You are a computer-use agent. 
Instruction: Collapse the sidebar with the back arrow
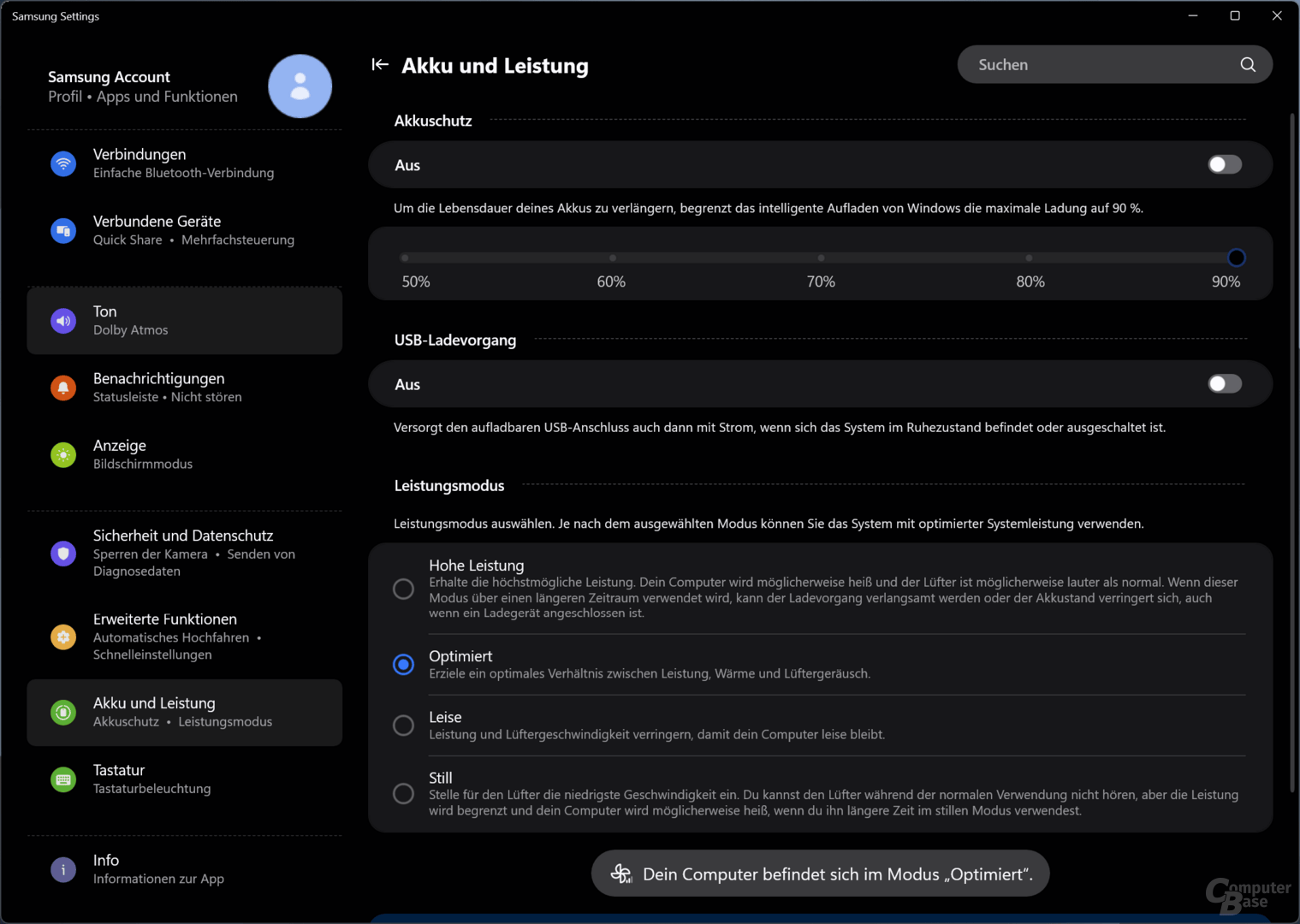pyautogui.click(x=380, y=65)
